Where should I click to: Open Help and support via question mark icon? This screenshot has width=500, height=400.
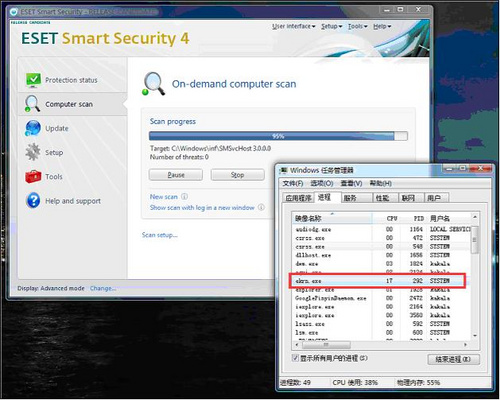pos(33,200)
